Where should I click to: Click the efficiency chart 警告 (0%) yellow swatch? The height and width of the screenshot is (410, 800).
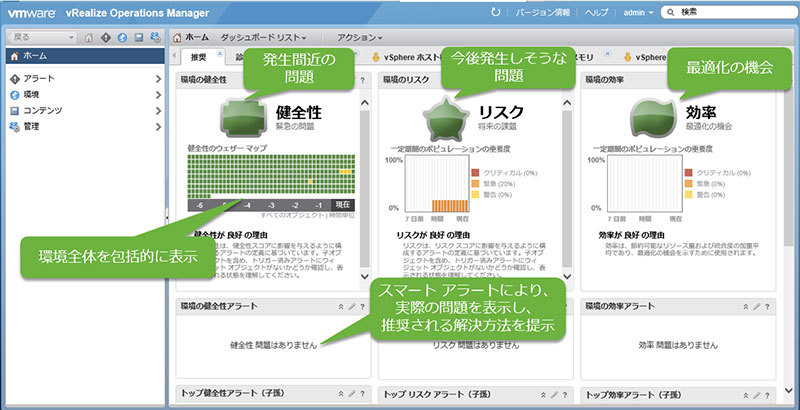coord(688,194)
